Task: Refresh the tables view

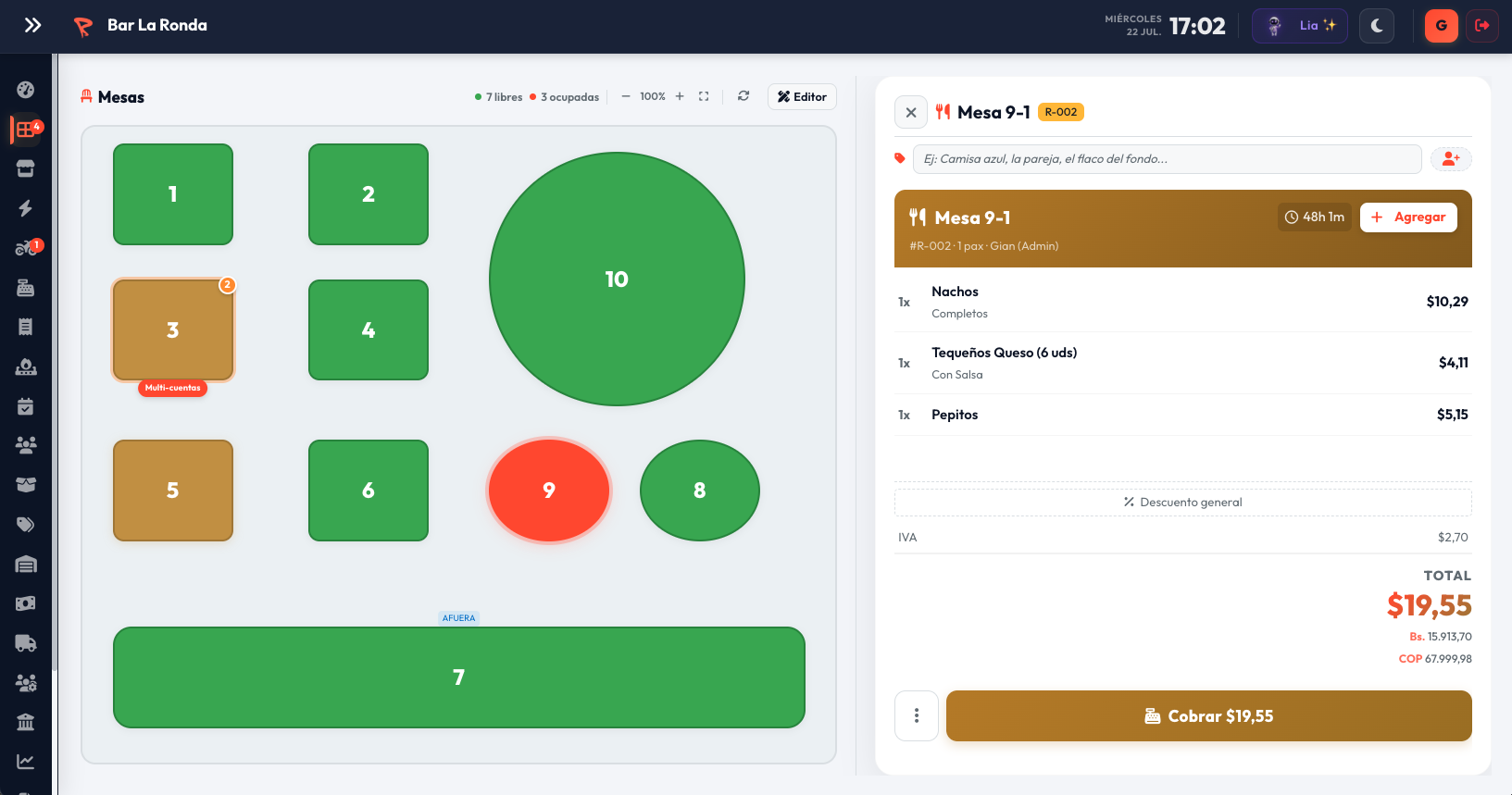Action: tap(744, 96)
